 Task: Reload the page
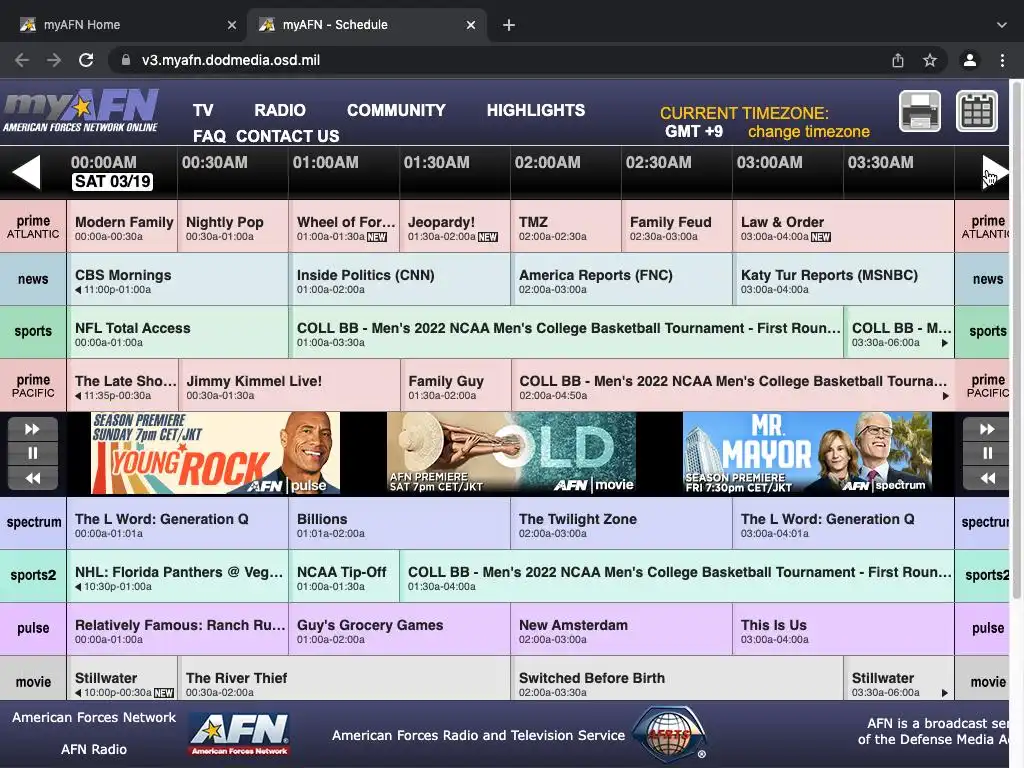[x=86, y=60]
